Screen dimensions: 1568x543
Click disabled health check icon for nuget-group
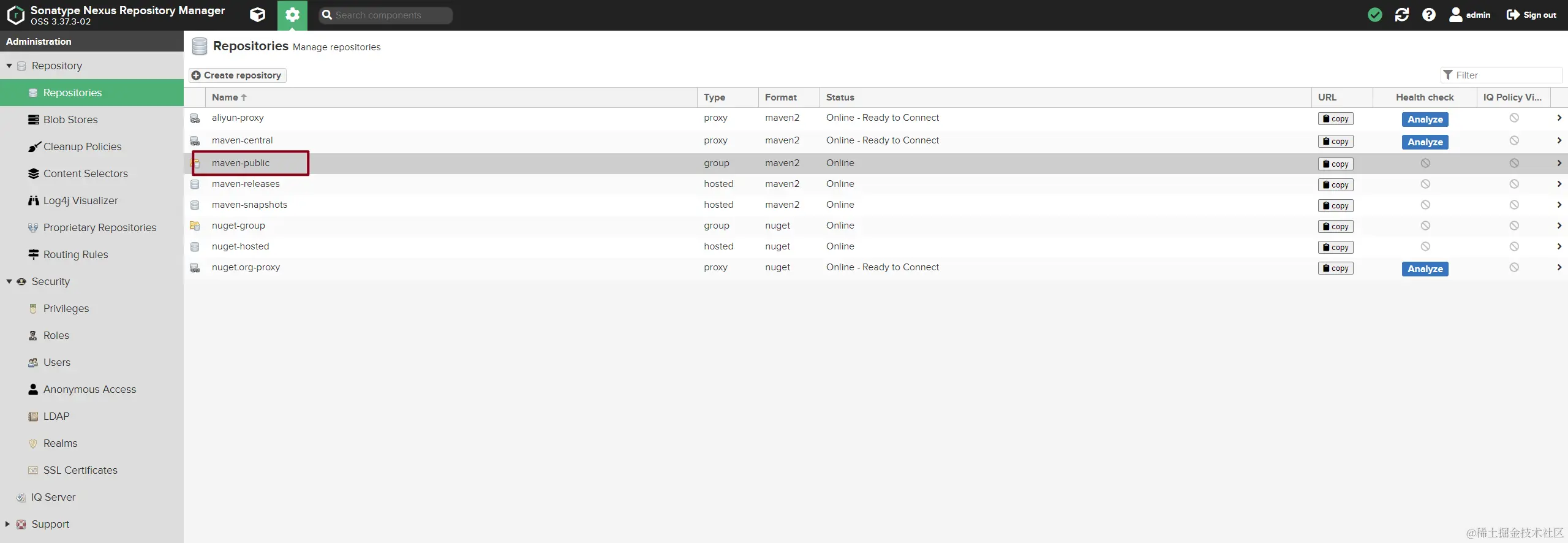(1425, 226)
